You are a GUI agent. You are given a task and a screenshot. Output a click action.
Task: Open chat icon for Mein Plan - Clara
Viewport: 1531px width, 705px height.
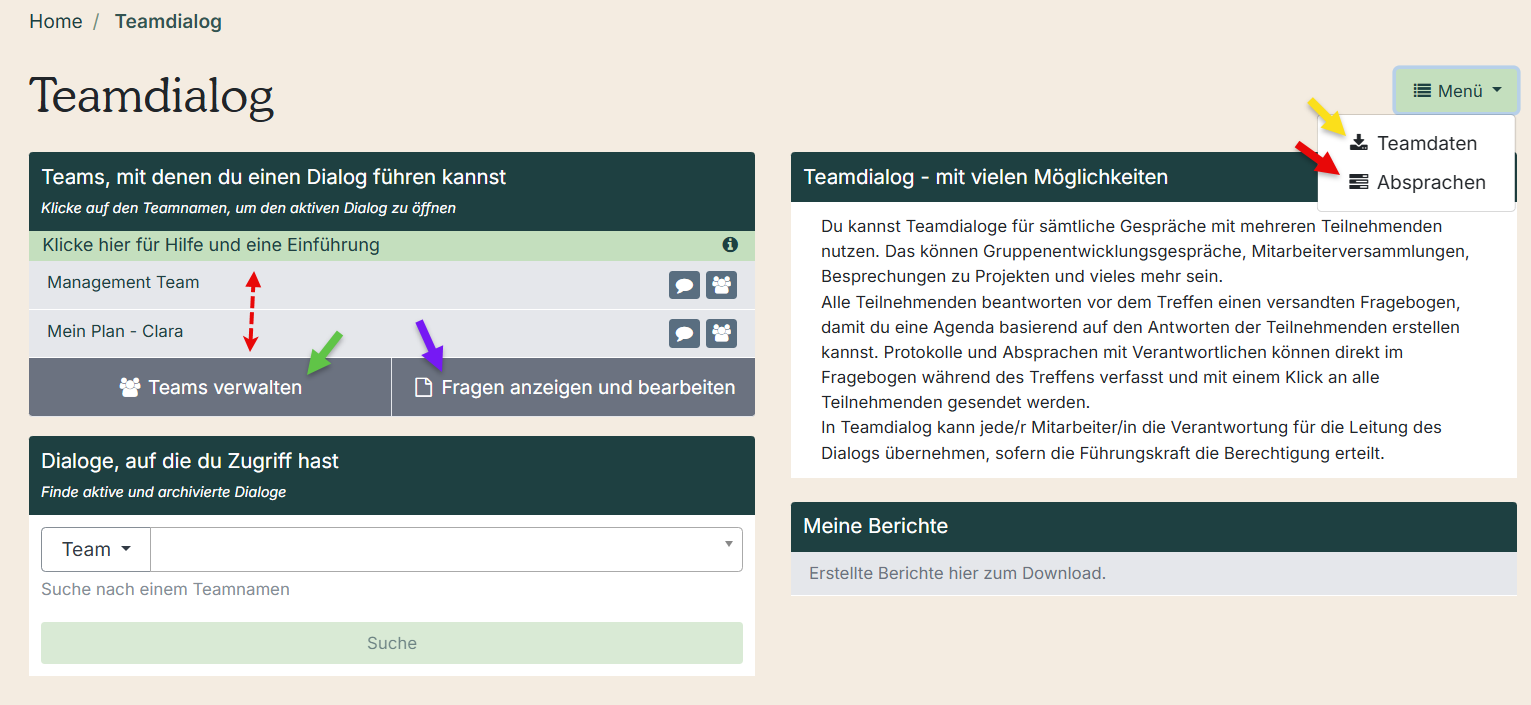(x=684, y=333)
